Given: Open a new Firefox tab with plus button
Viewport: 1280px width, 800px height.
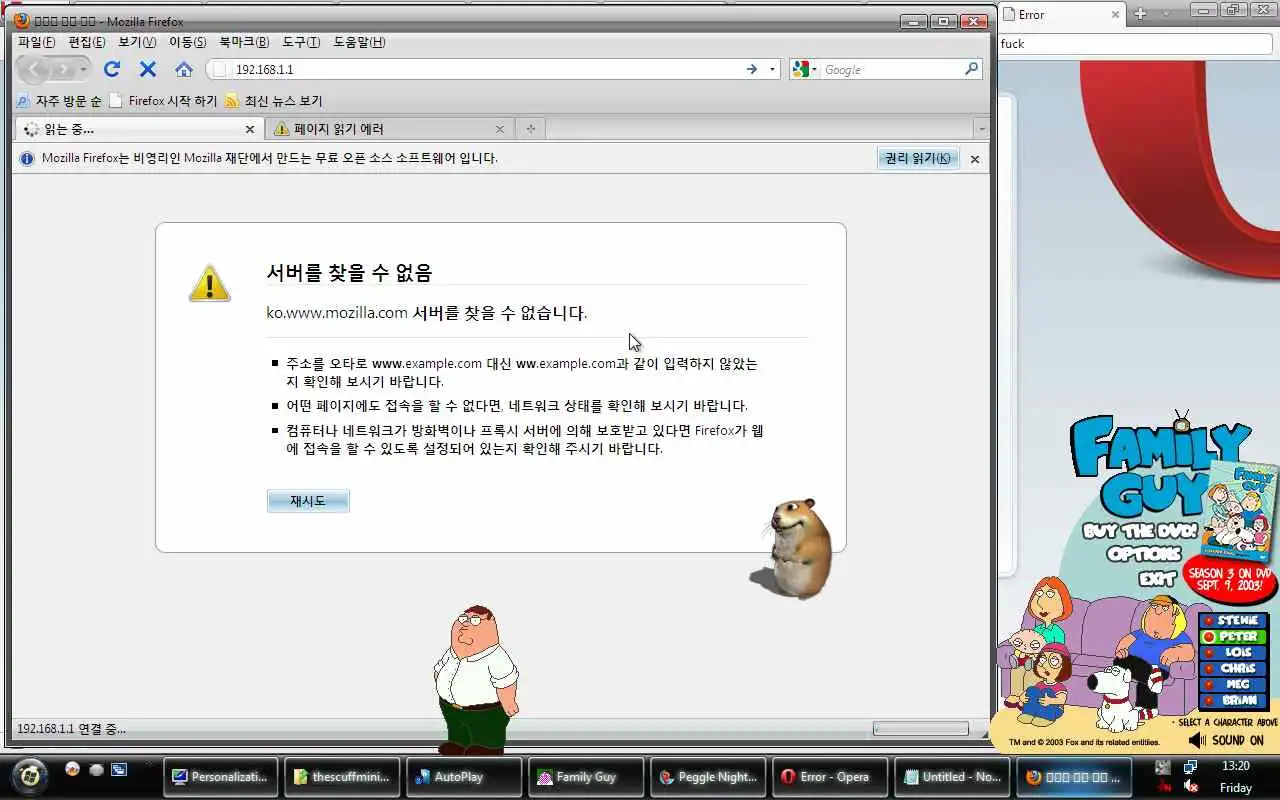Looking at the screenshot, I should click(531, 128).
